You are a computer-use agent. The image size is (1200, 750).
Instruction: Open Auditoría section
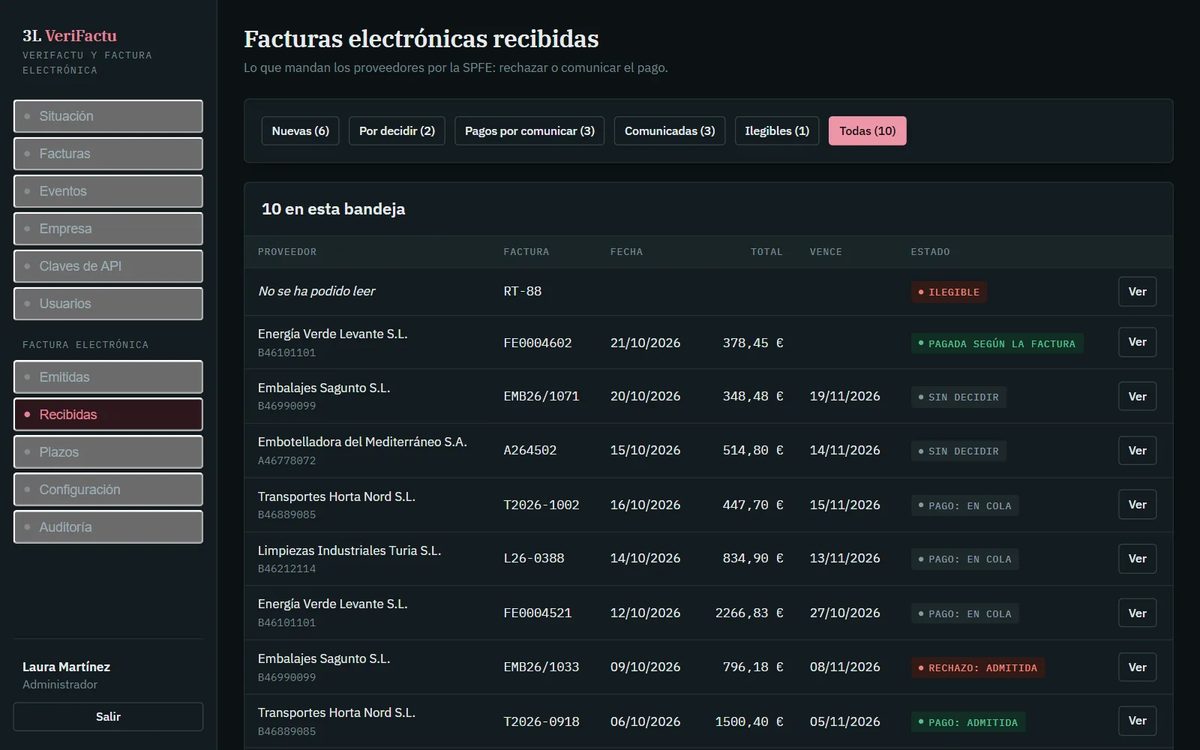108,527
